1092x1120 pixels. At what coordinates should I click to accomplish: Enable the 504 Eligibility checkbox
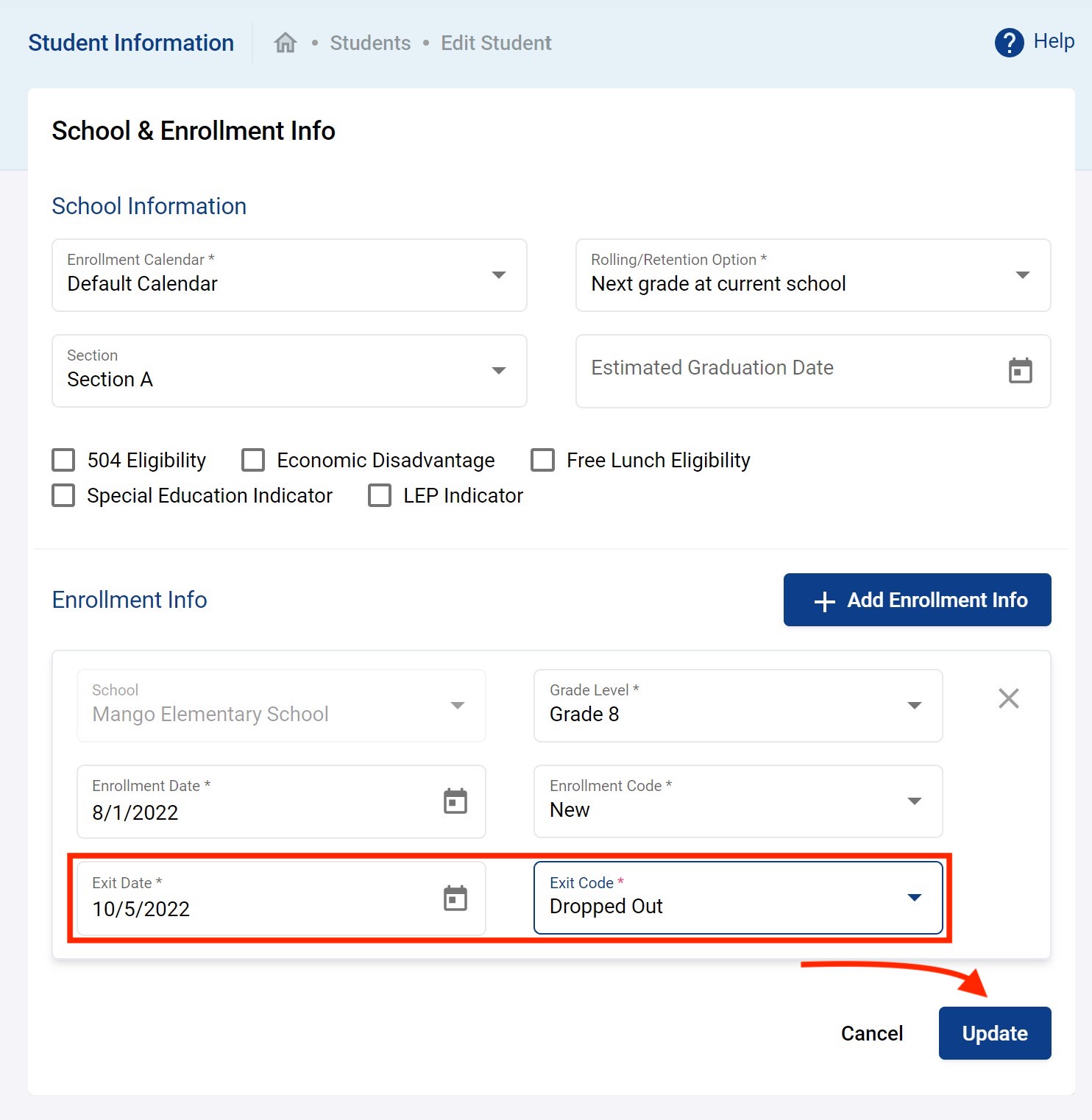[x=64, y=461]
